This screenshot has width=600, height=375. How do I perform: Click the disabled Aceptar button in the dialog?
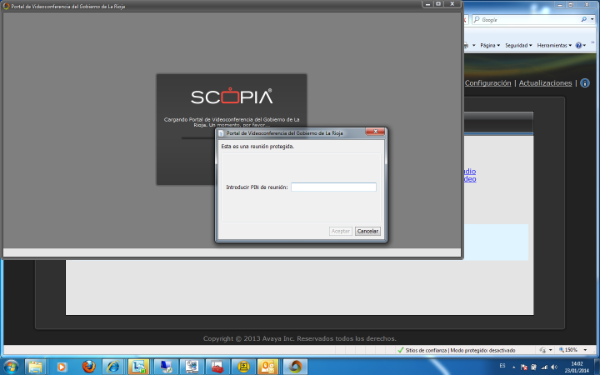(341, 231)
